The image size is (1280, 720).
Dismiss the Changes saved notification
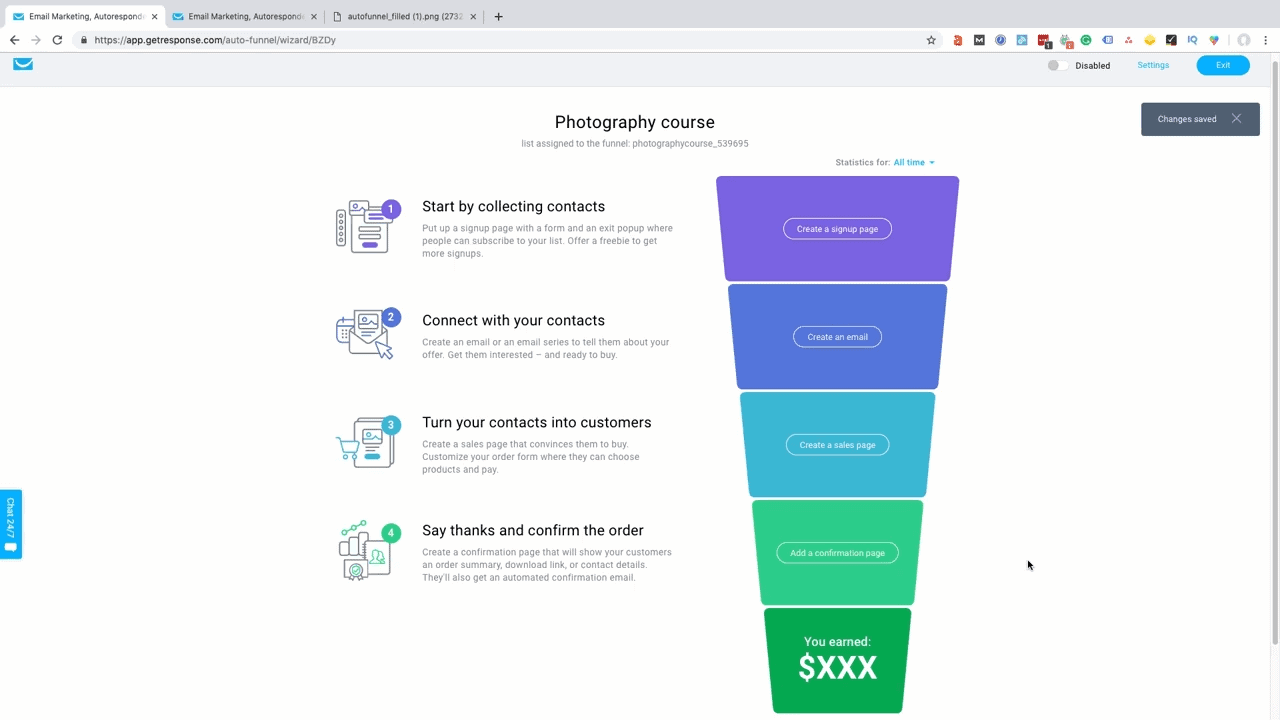pyautogui.click(x=1236, y=118)
